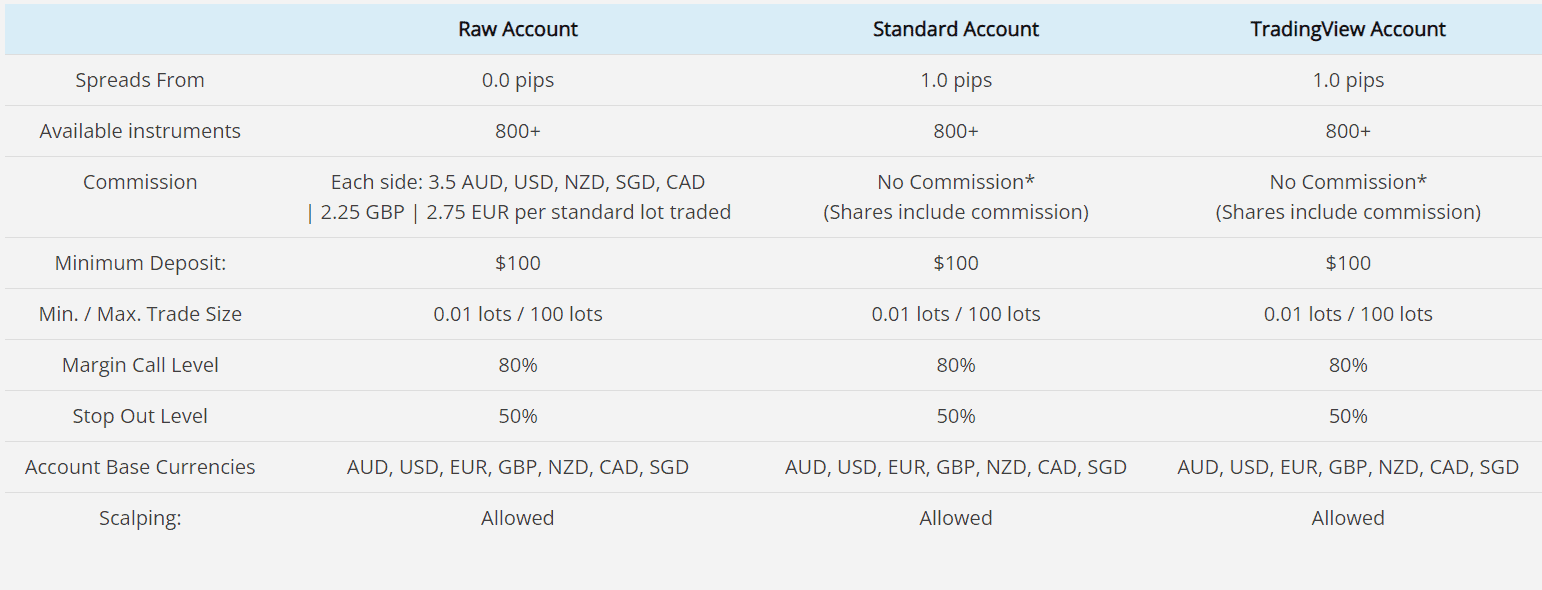Image resolution: width=1542 pixels, height=590 pixels.
Task: Select the Account Base Currencies label
Action: click(140, 467)
